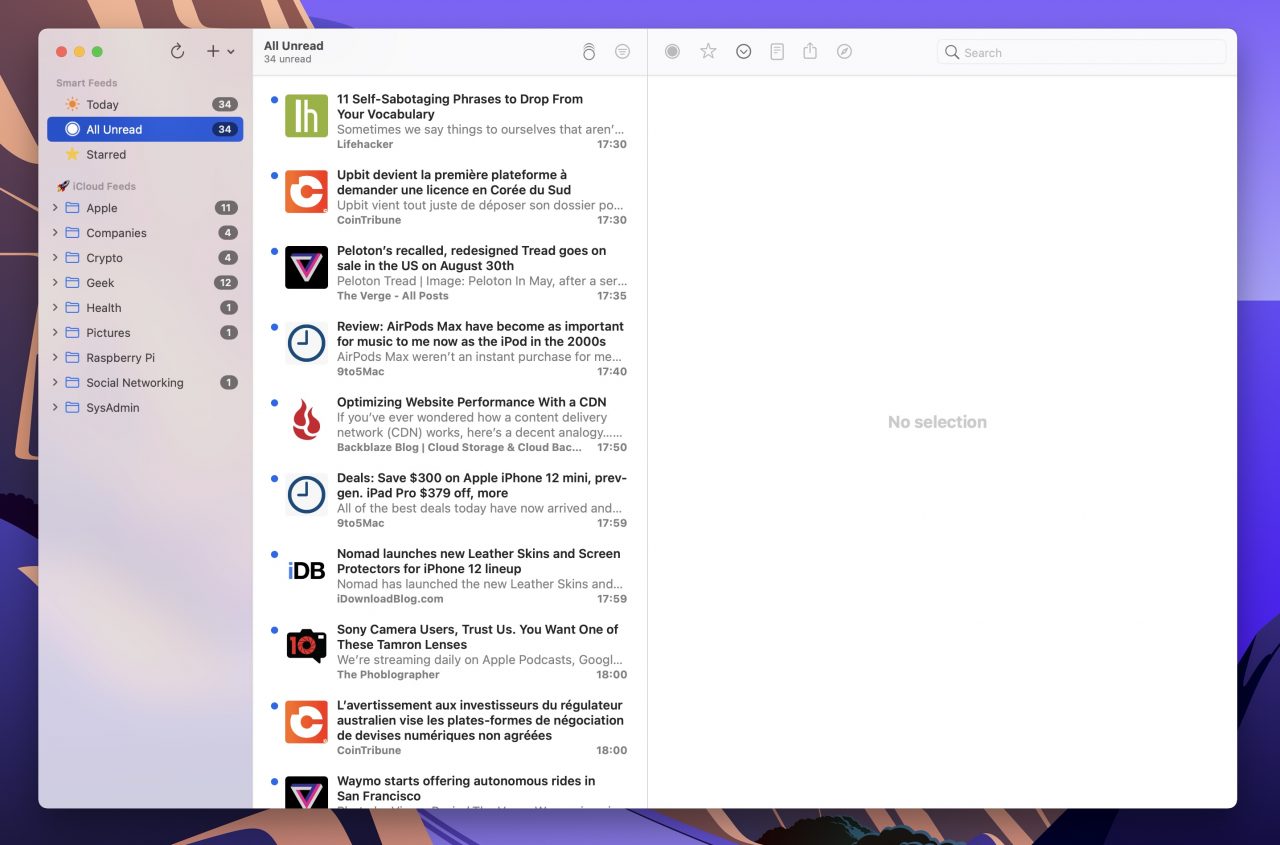Select the Apple folder icon
This screenshot has width=1280, height=845.
72,208
